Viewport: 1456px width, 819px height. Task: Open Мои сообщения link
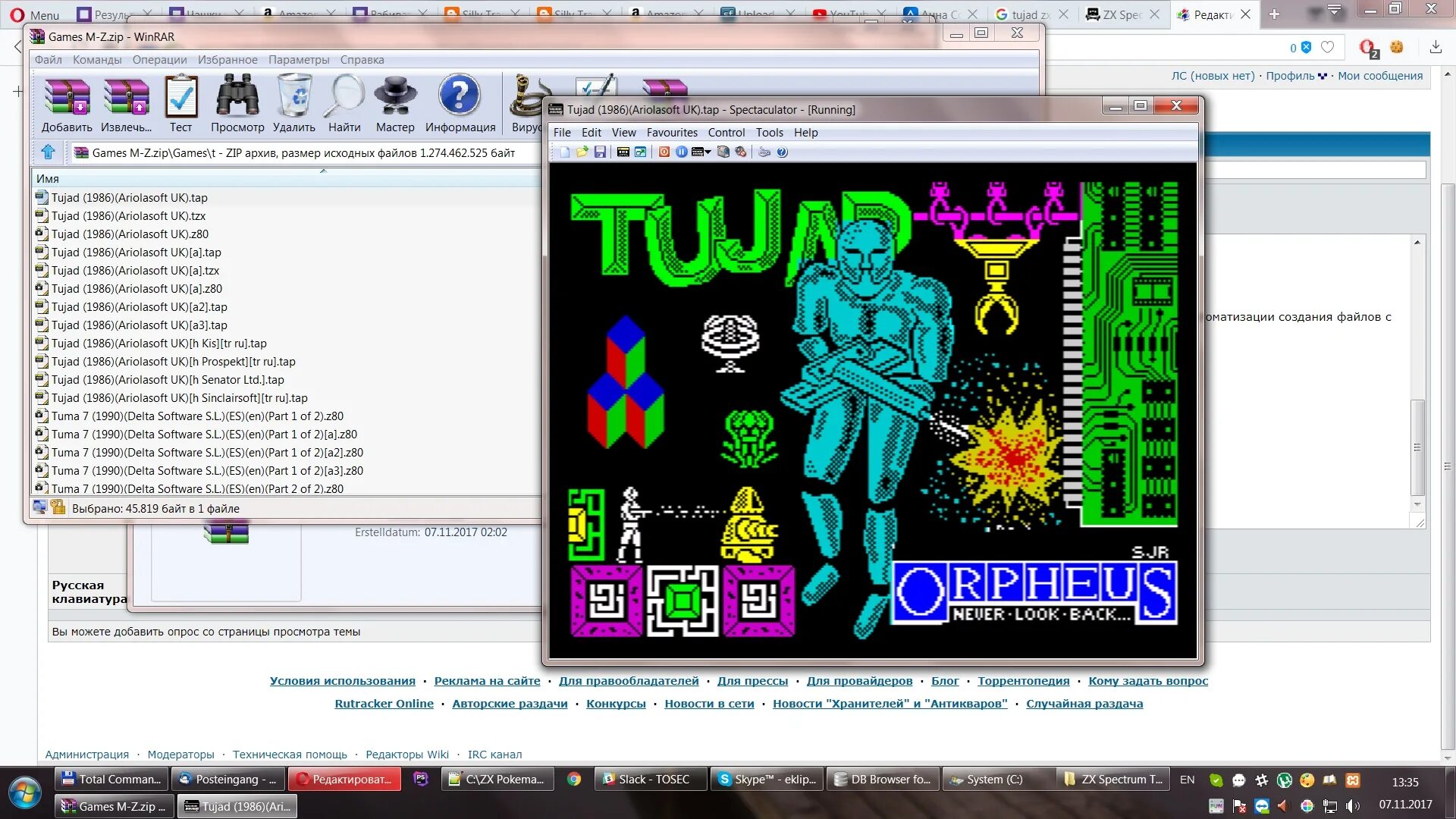pyautogui.click(x=1380, y=75)
